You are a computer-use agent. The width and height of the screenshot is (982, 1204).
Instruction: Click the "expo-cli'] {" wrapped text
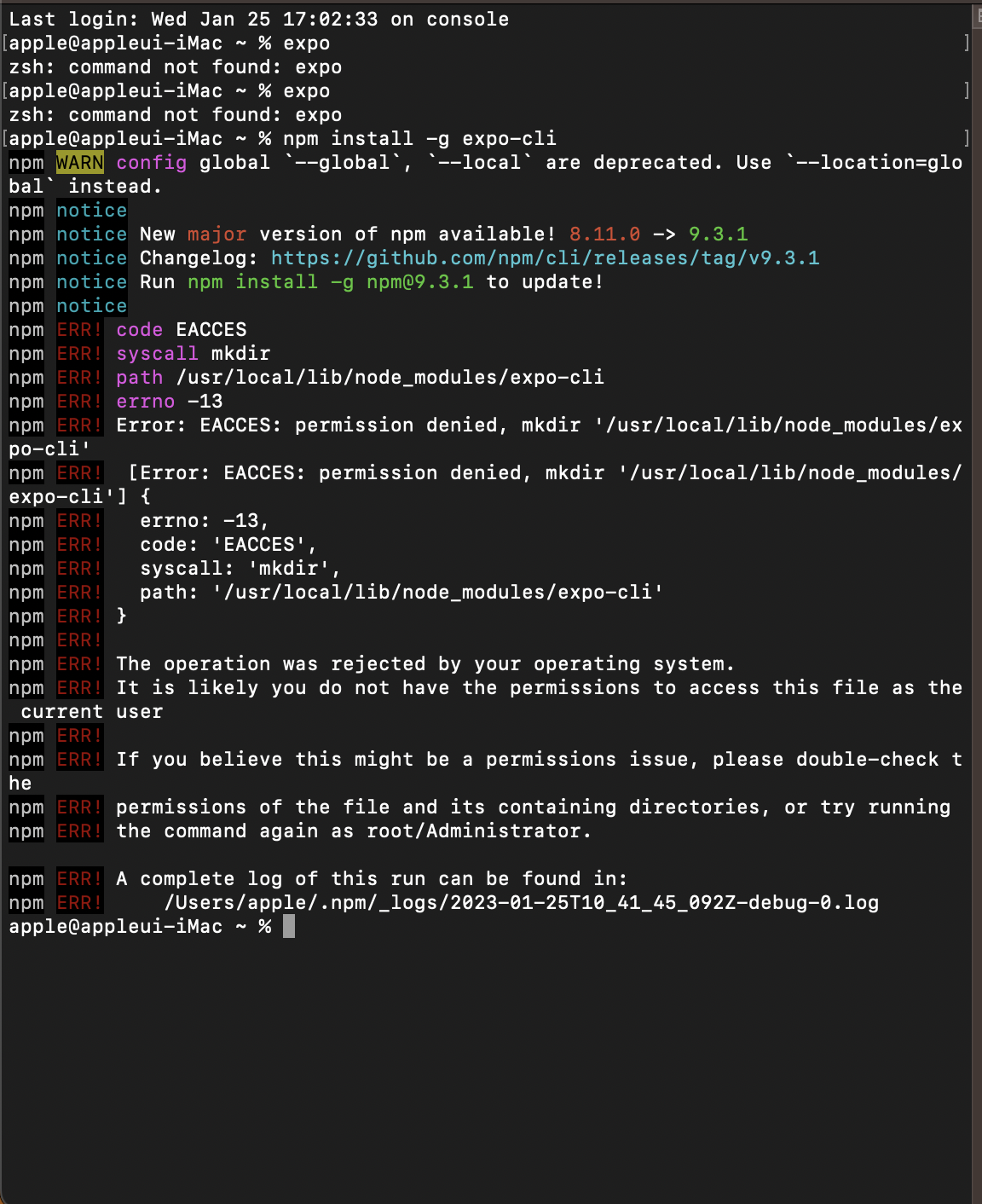[x=80, y=496]
